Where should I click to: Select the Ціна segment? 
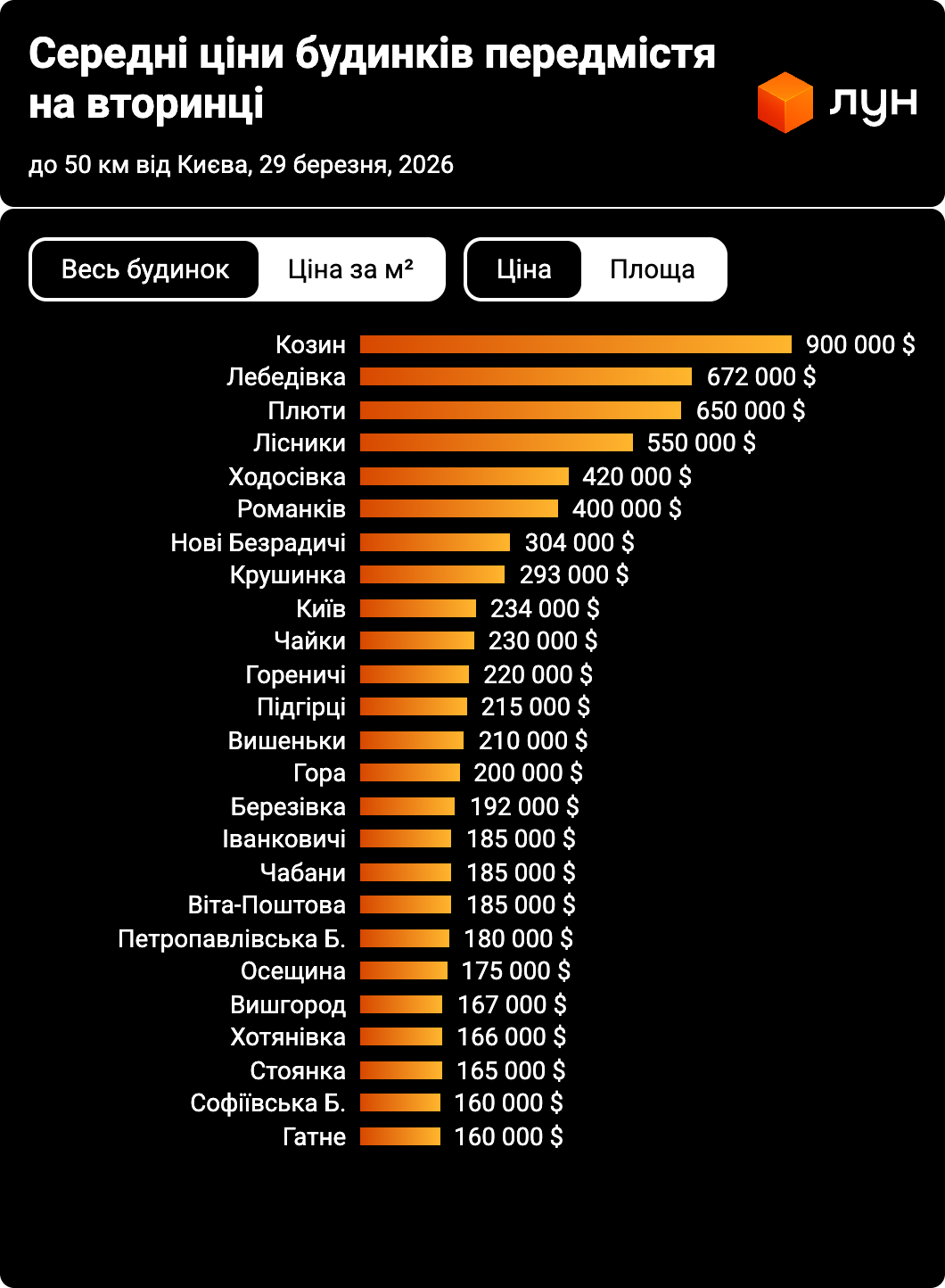[x=524, y=269]
